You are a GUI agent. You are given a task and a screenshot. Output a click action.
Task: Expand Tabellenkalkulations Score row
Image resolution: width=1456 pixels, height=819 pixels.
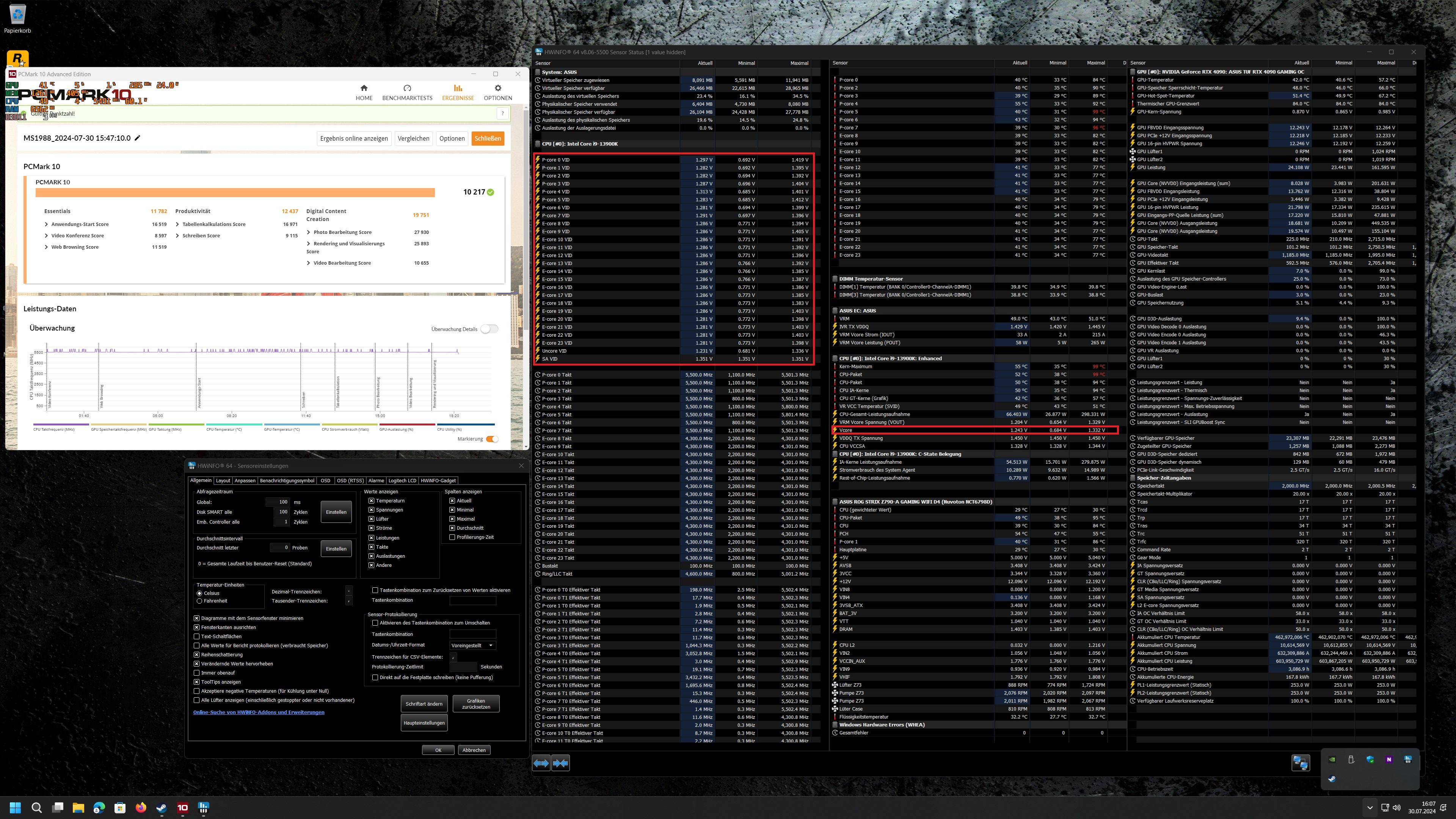pos(177,224)
